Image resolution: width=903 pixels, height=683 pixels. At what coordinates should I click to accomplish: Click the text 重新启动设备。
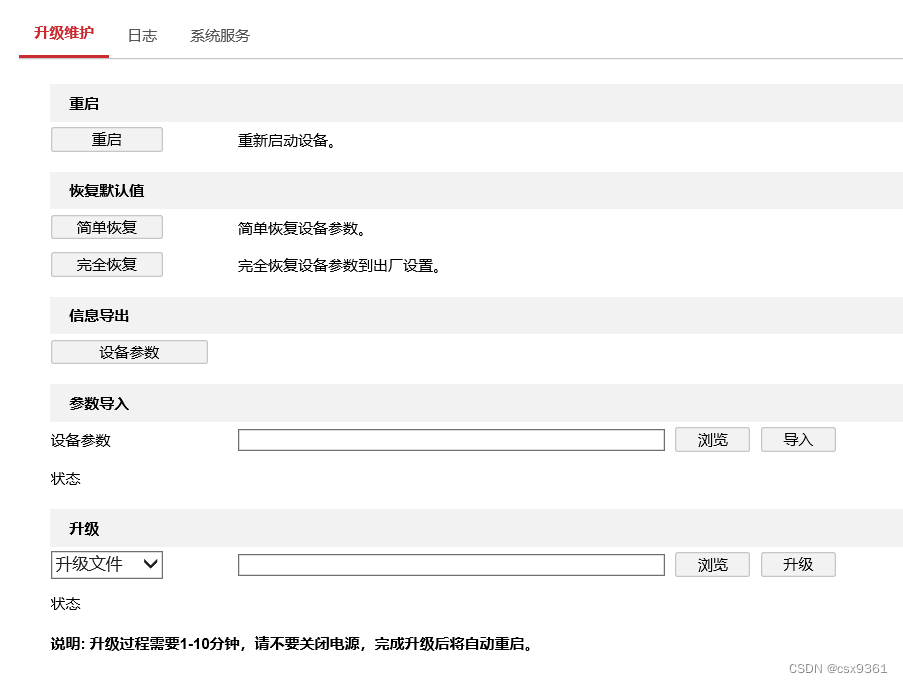tap(286, 141)
